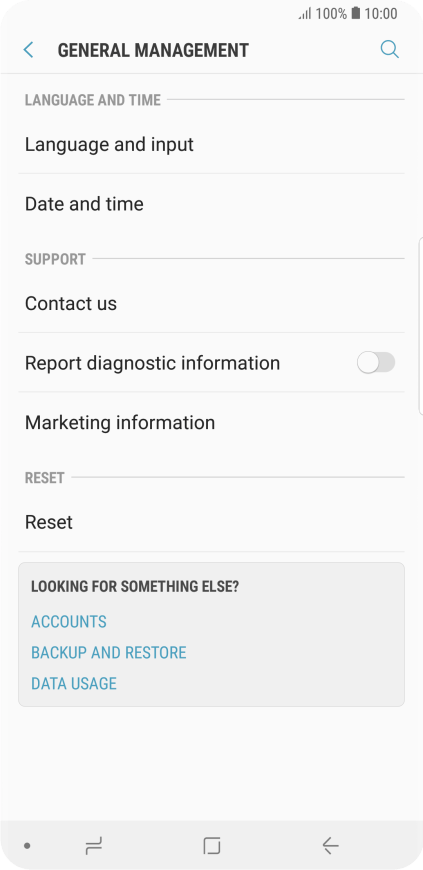Open Language and input settings
Screen dimensions: 423x870
point(212,144)
